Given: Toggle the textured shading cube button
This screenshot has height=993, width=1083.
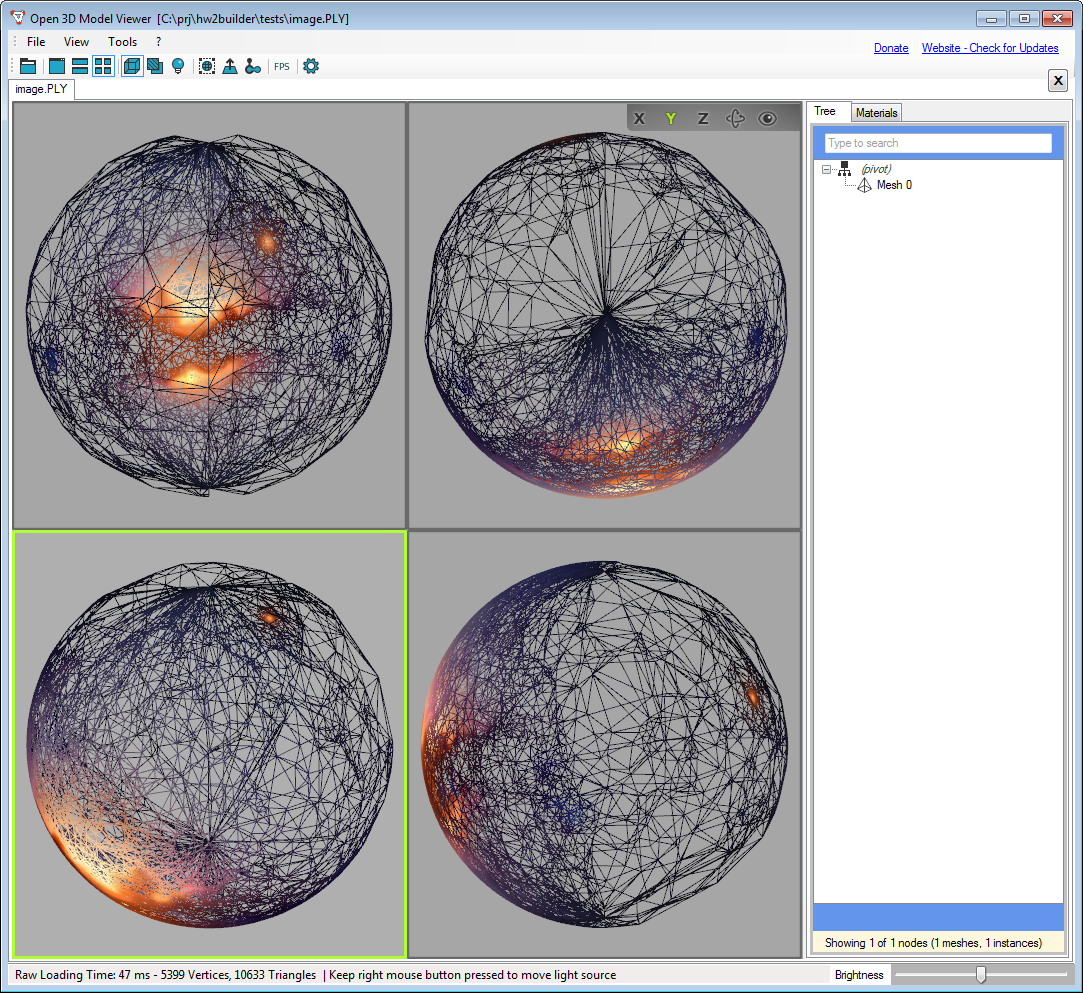Looking at the screenshot, I should click(155, 66).
